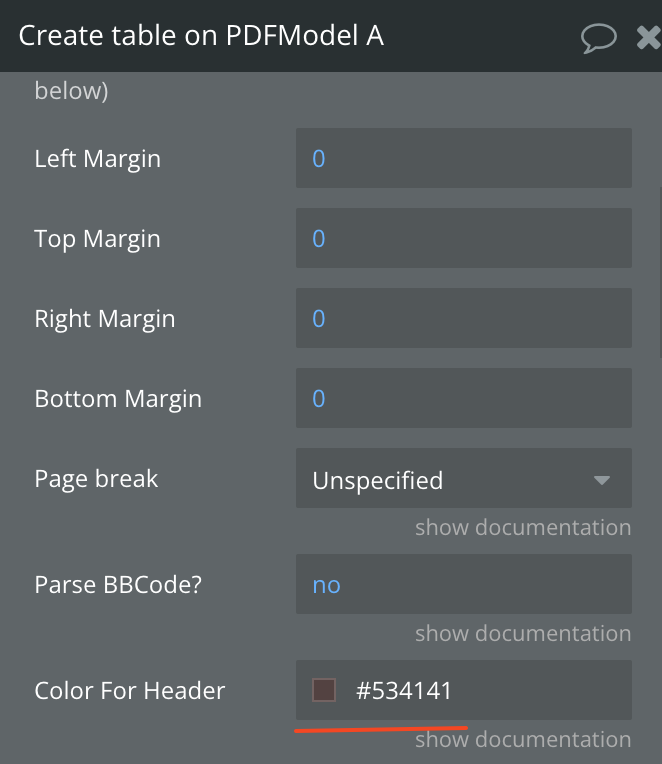Close the Create table property panel

click(649, 38)
